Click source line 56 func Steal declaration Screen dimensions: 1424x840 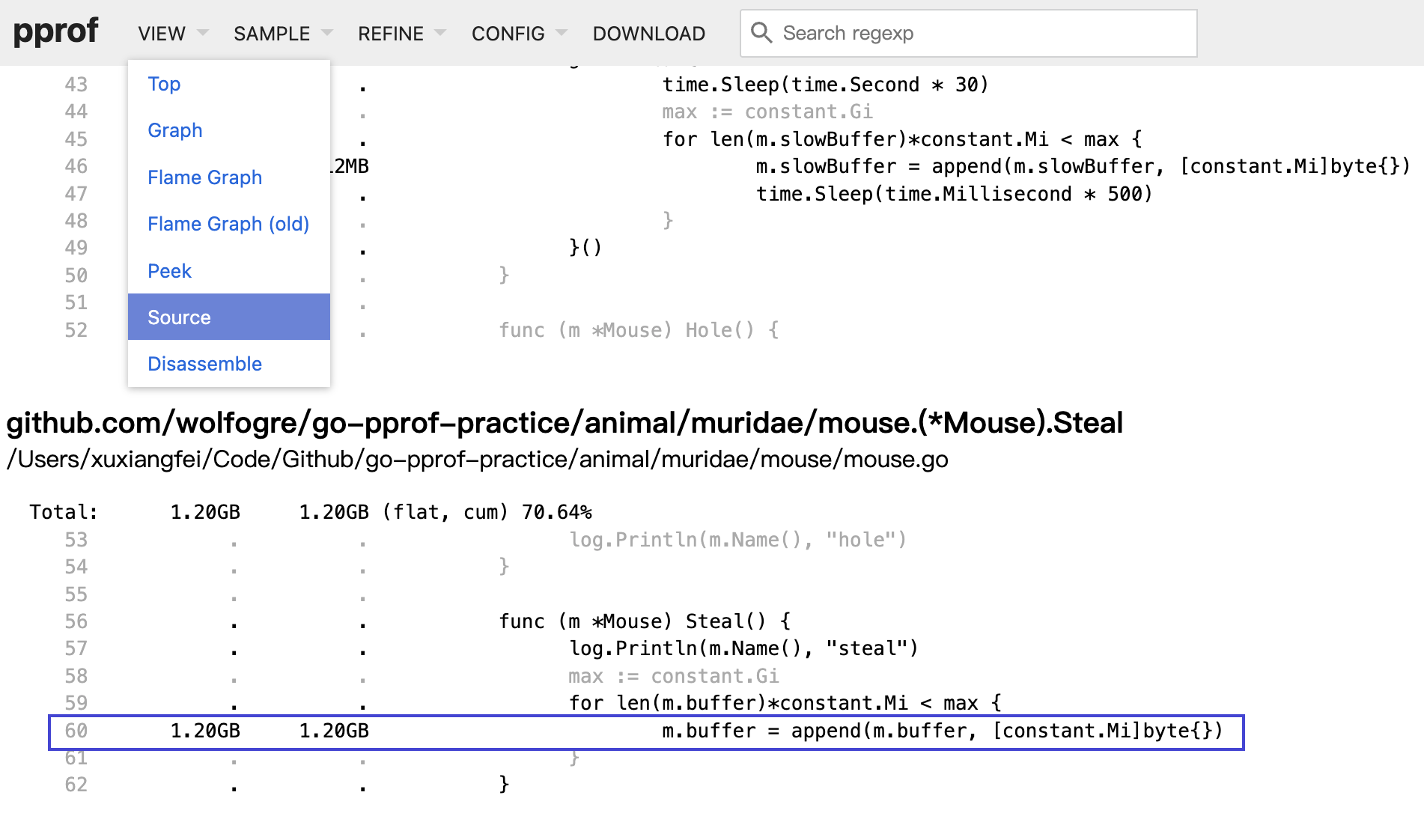(x=644, y=621)
